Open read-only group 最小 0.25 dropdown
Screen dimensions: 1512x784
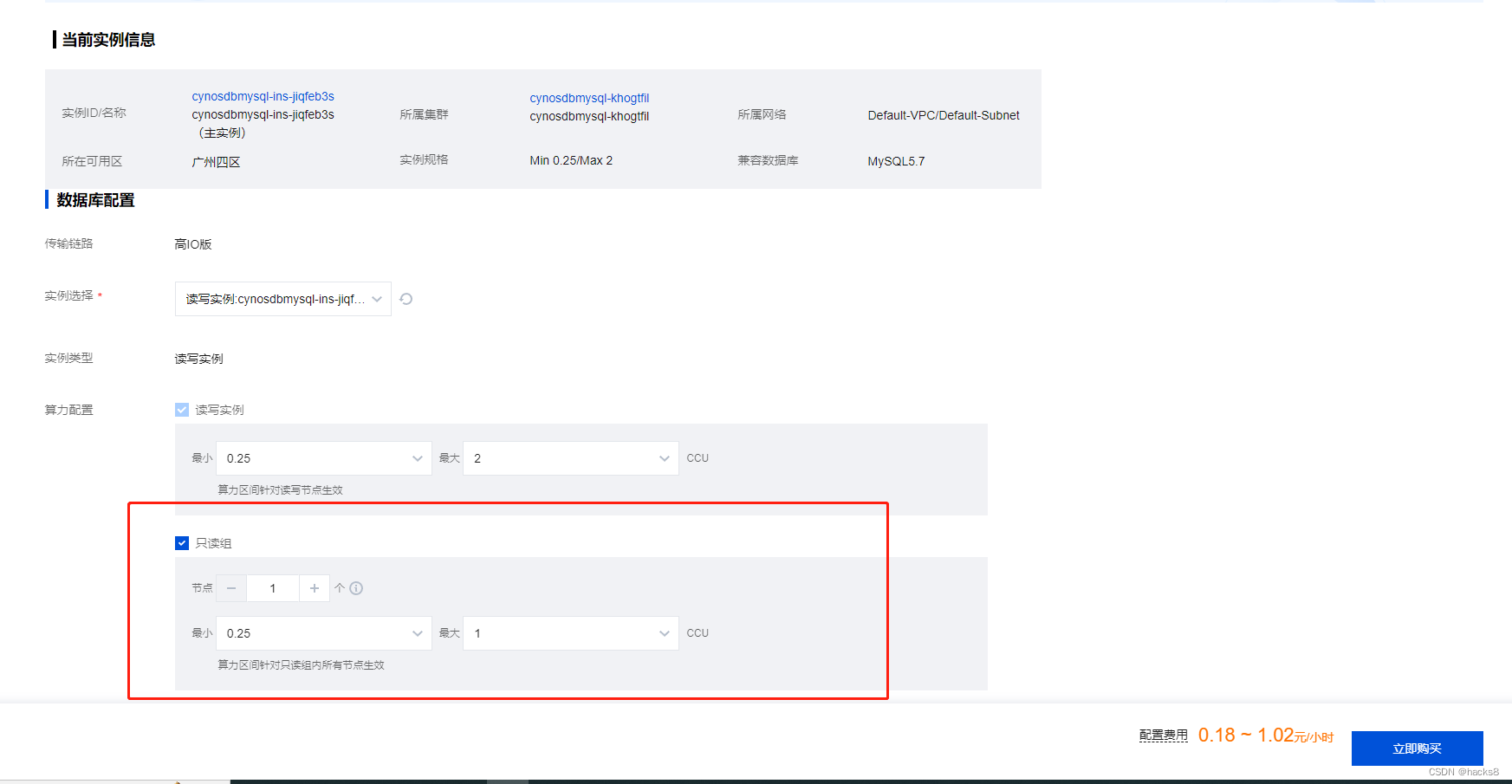324,633
